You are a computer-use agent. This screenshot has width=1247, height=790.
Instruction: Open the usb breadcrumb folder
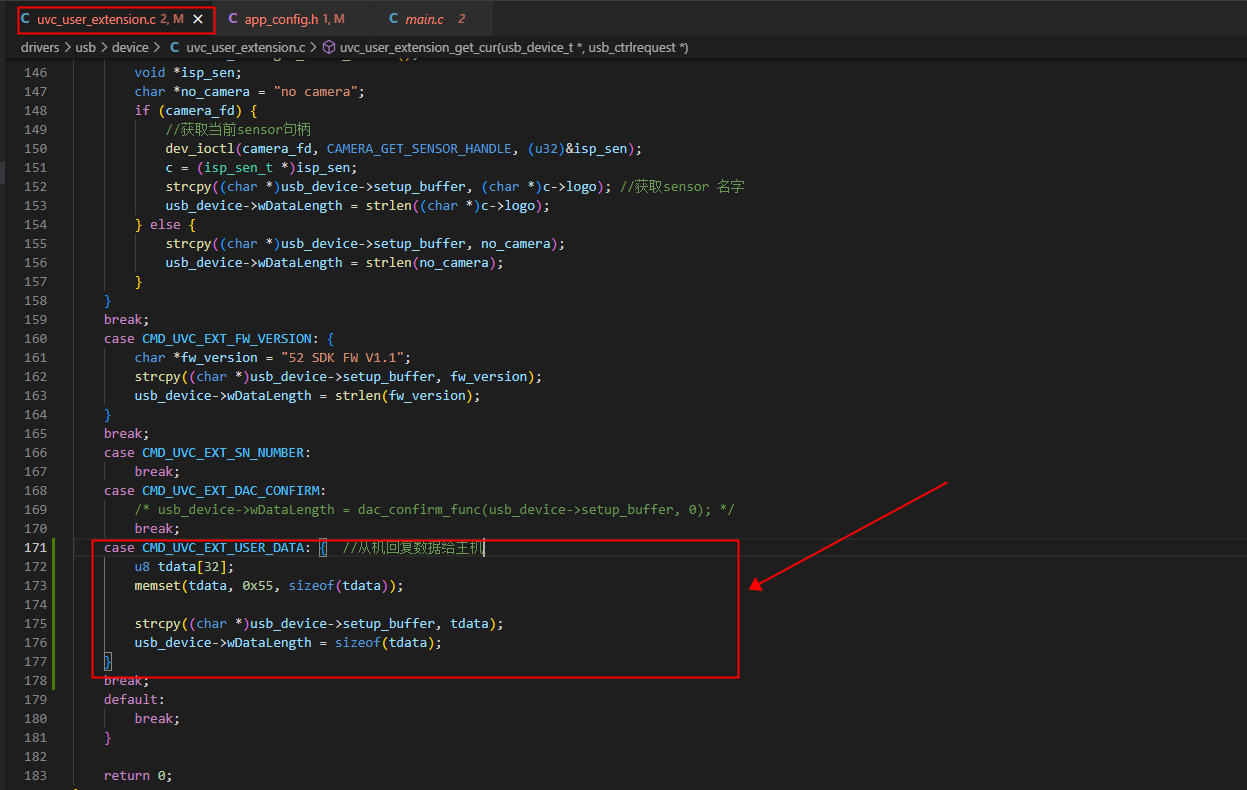point(87,47)
